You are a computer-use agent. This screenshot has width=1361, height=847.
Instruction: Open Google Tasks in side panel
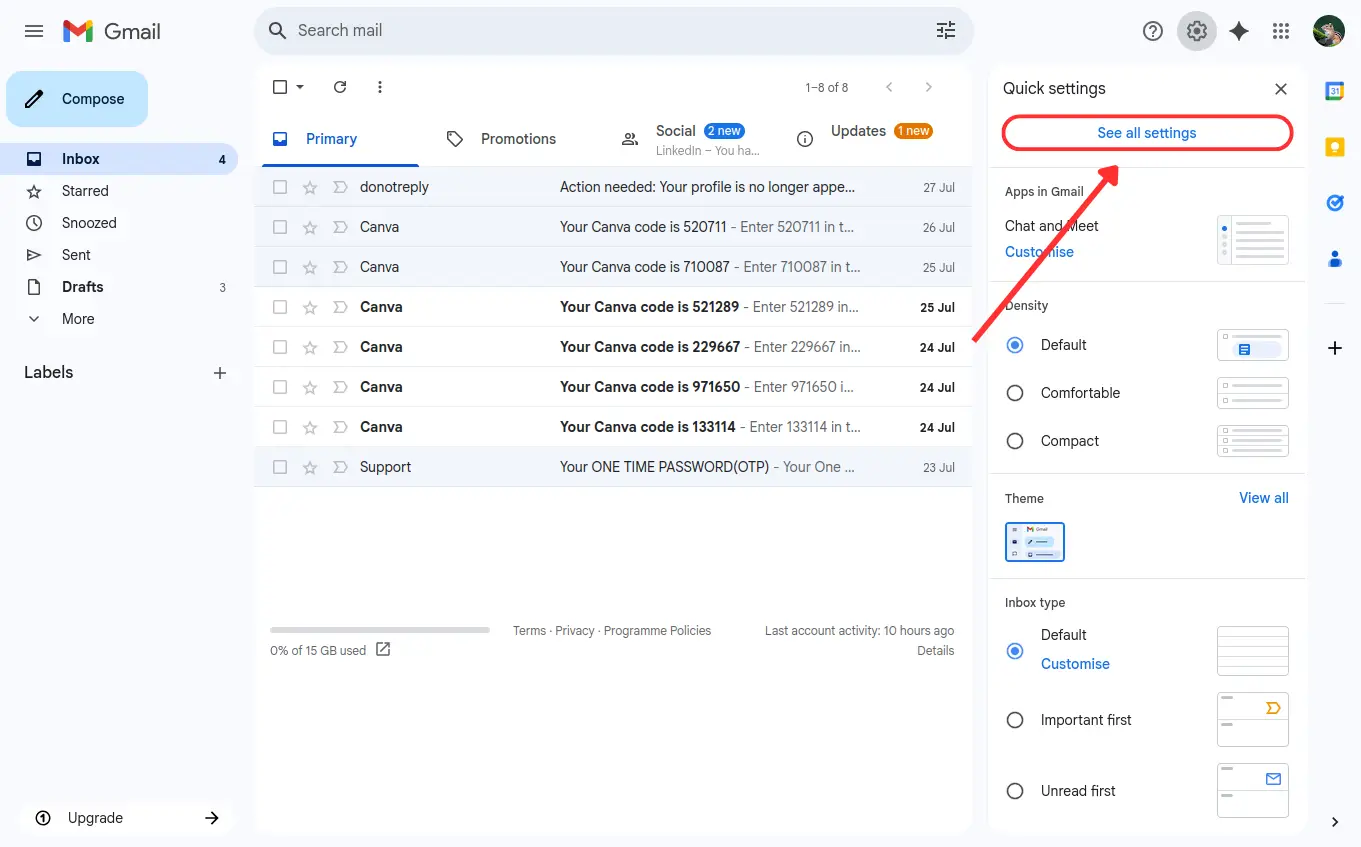[x=1334, y=203]
